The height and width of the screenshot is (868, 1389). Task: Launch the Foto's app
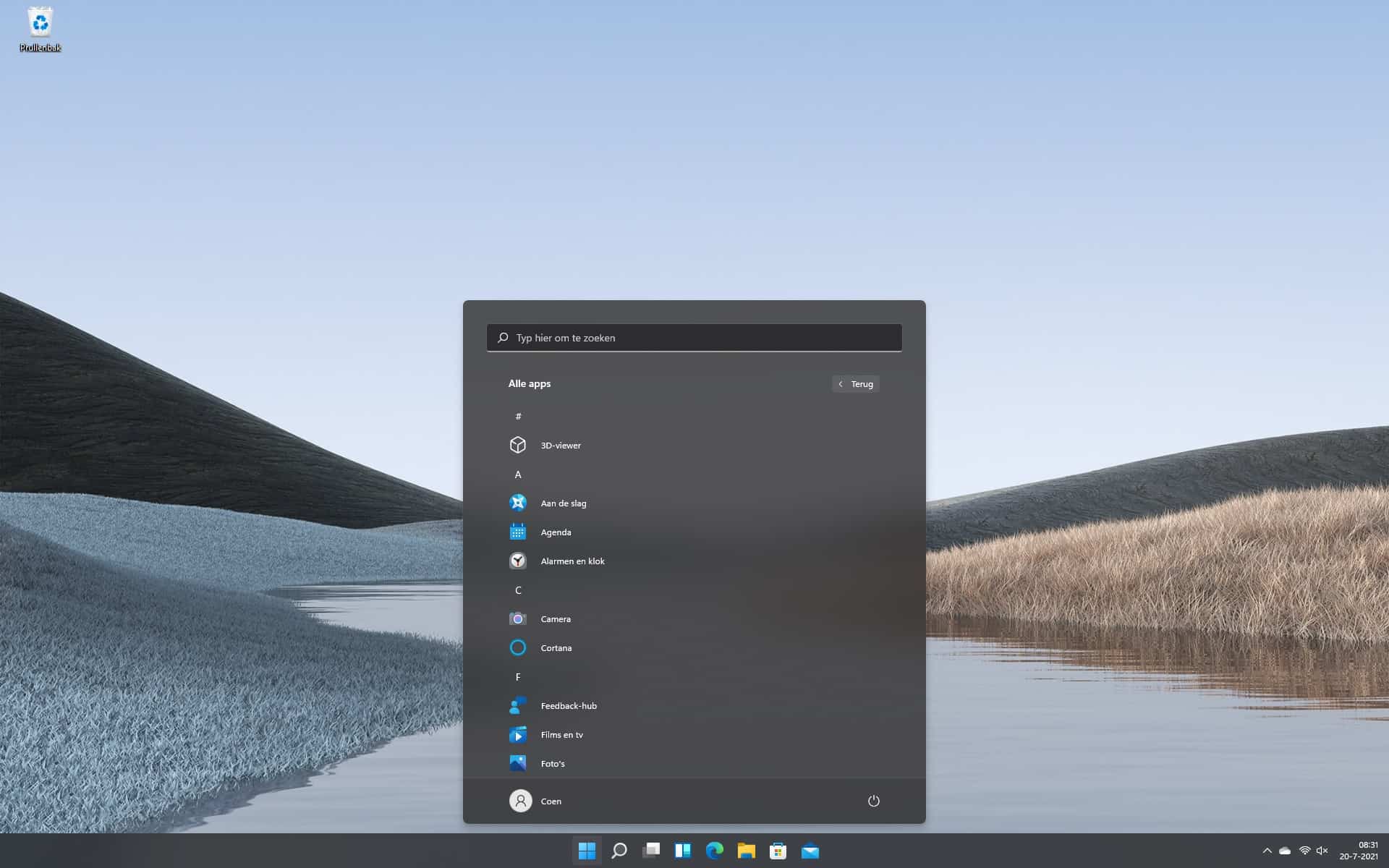point(552,763)
